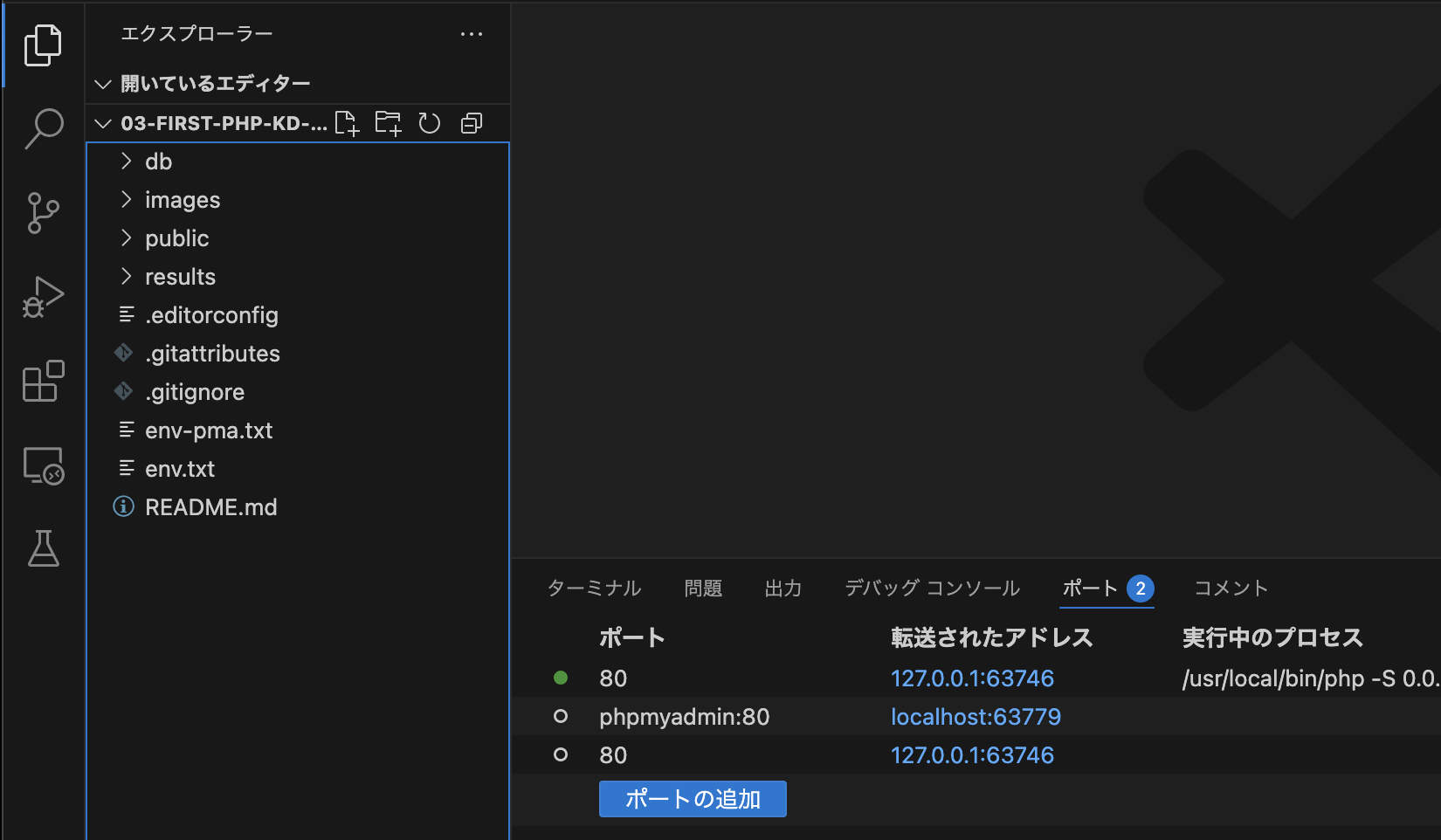Create a new folder with the New Folder icon
The width and height of the screenshot is (1441, 840).
[x=388, y=123]
